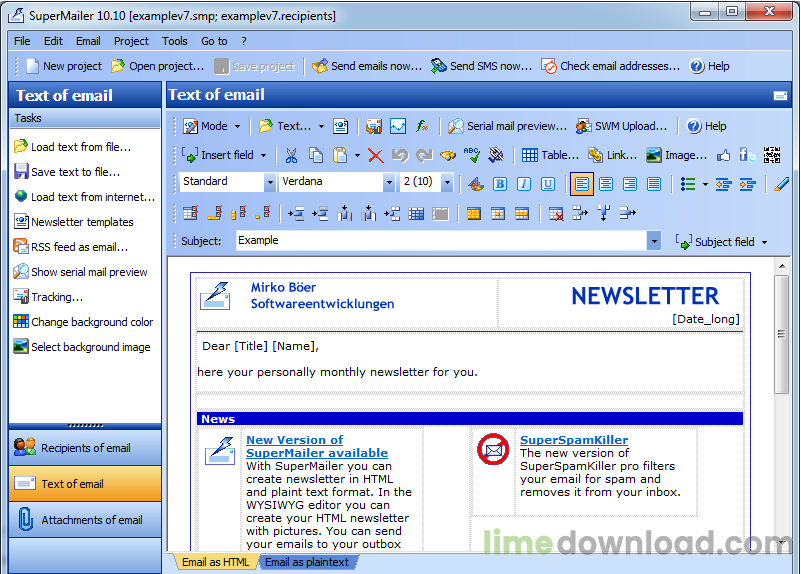The image size is (801, 574).
Task: Open the font color icon
Action: point(476,184)
